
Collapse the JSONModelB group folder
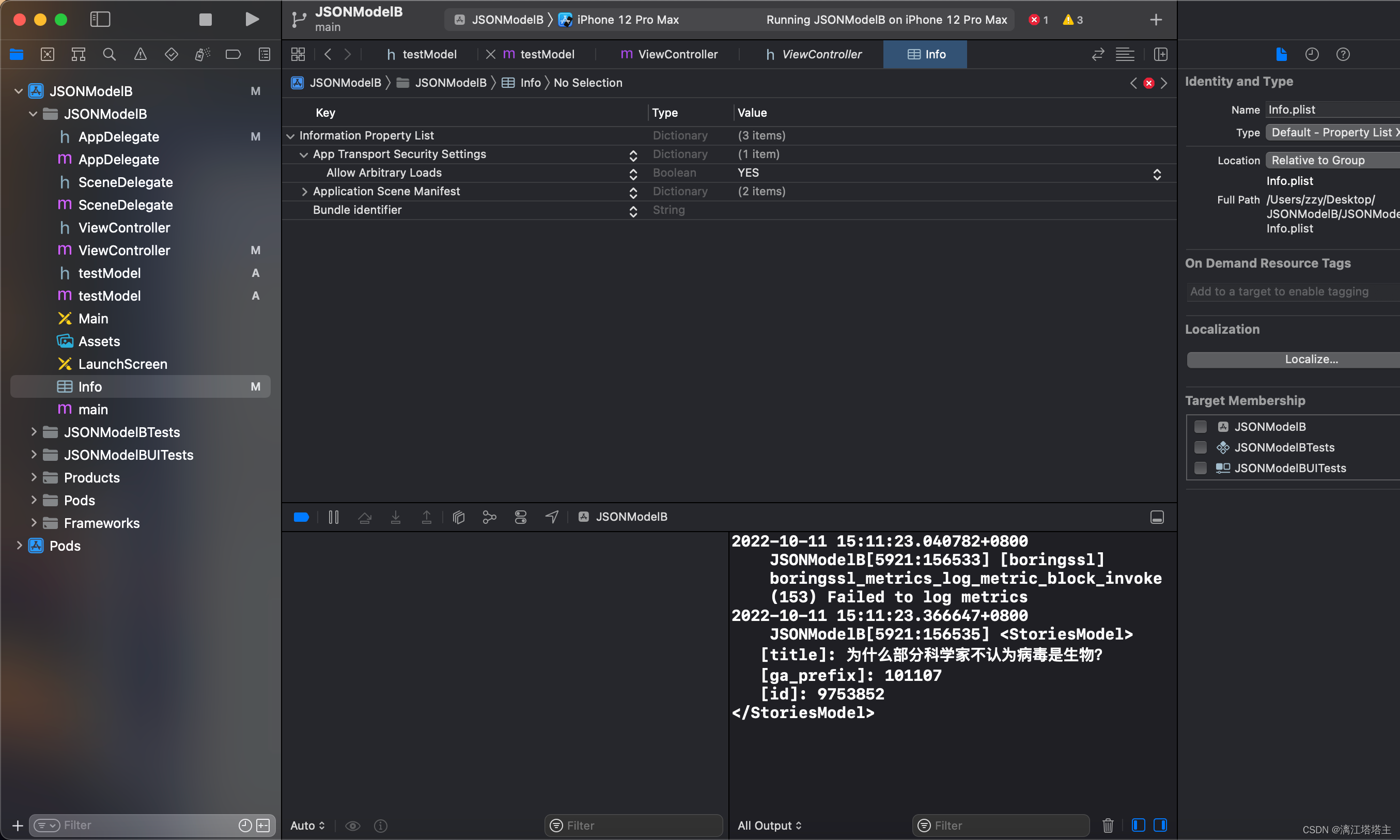tap(33, 114)
